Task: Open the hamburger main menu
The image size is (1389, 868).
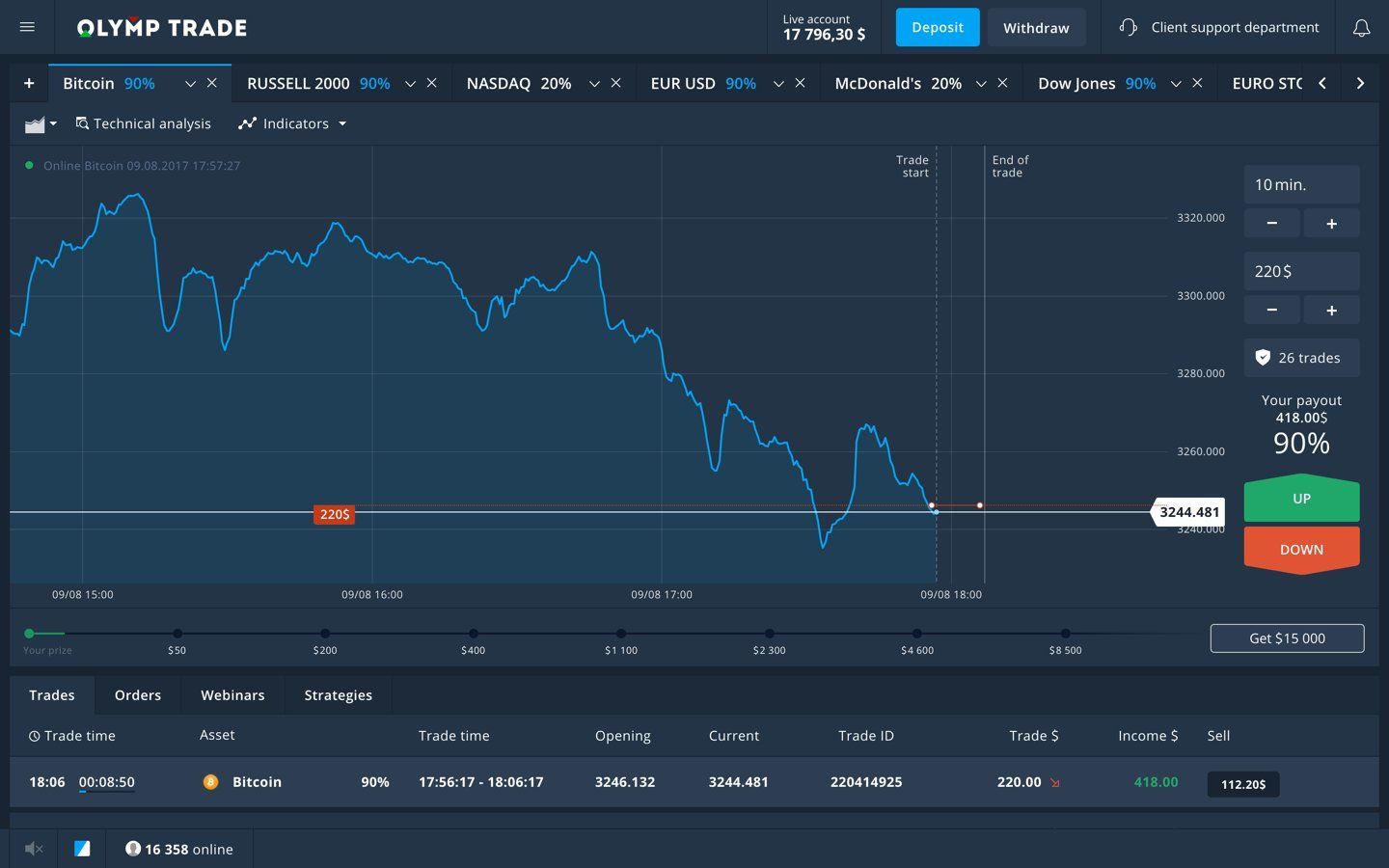Action: 27,27
